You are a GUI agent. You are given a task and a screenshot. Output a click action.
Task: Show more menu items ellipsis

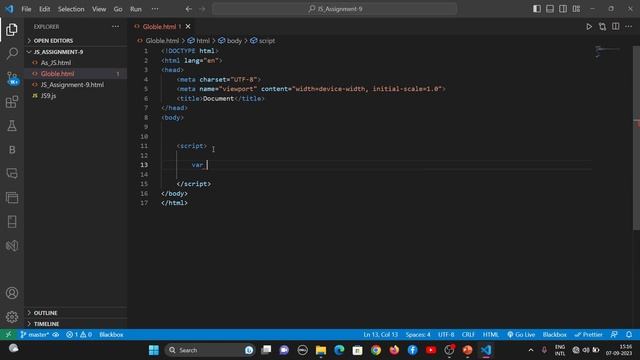[155, 9]
